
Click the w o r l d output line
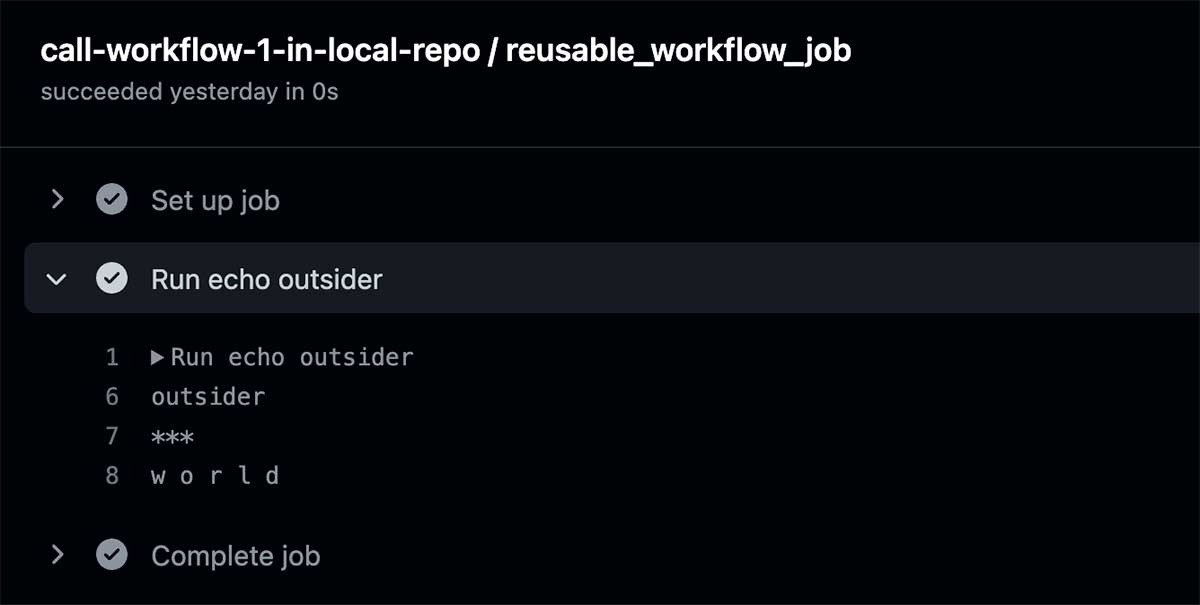tap(215, 476)
